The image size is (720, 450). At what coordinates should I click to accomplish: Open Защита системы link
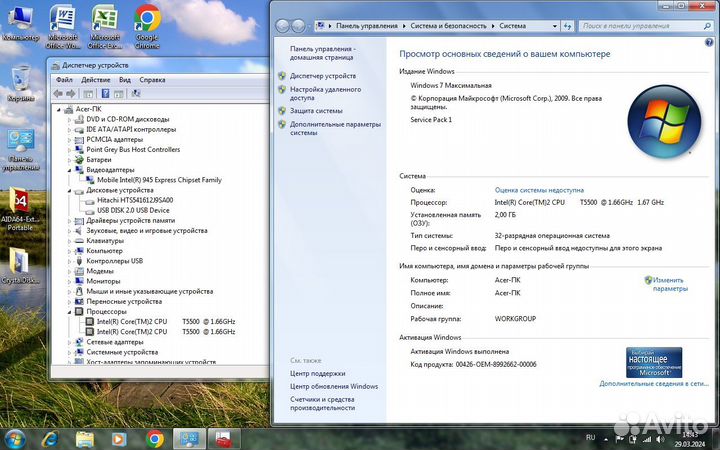tap(316, 111)
